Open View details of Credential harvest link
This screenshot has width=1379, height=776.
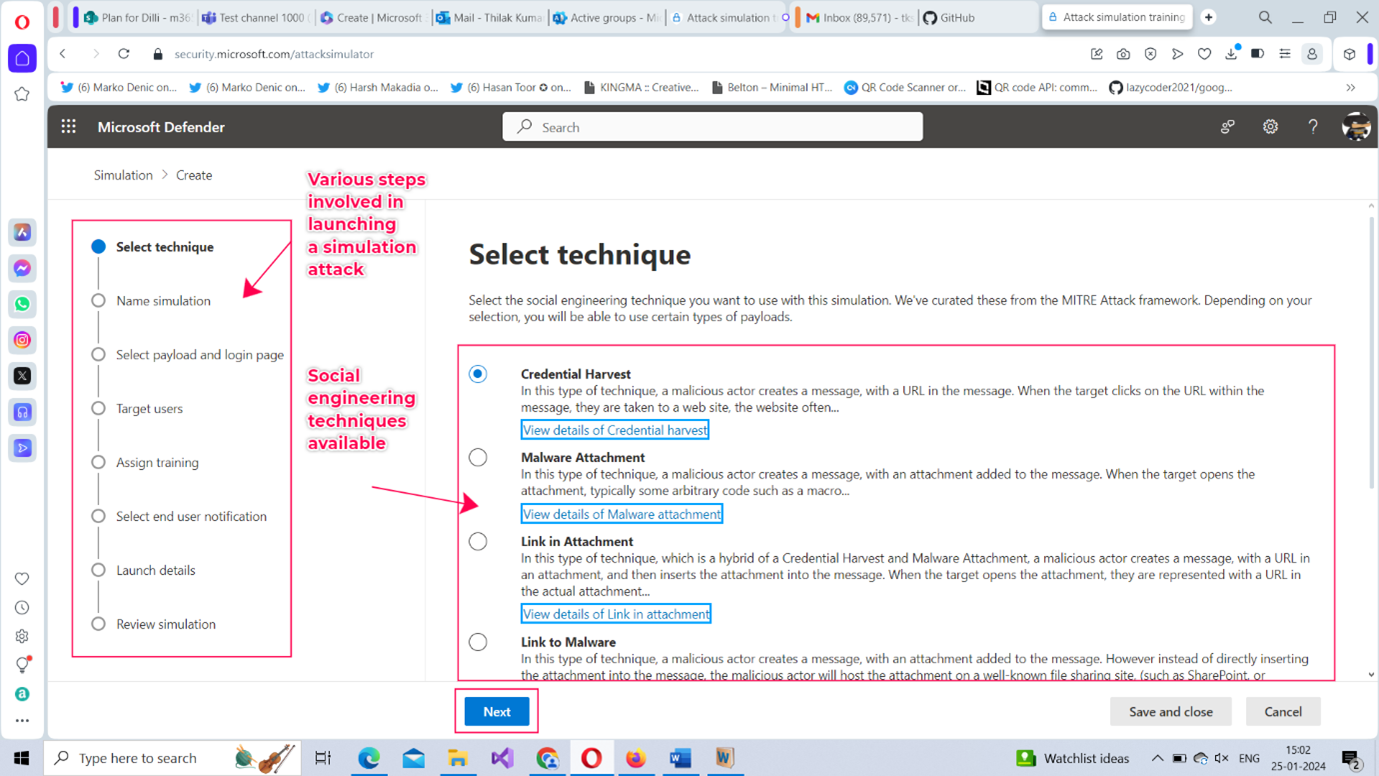(x=615, y=430)
